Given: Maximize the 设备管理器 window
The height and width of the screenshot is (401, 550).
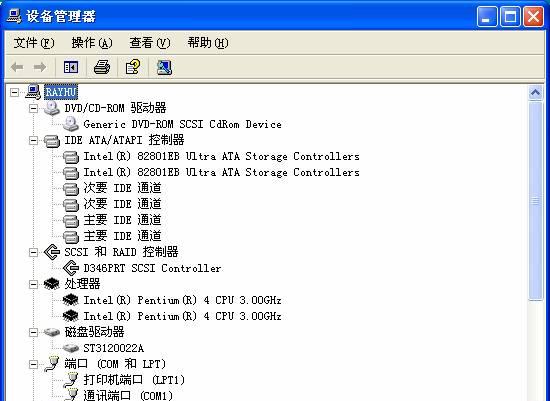Looking at the screenshot, I should click(510, 16).
